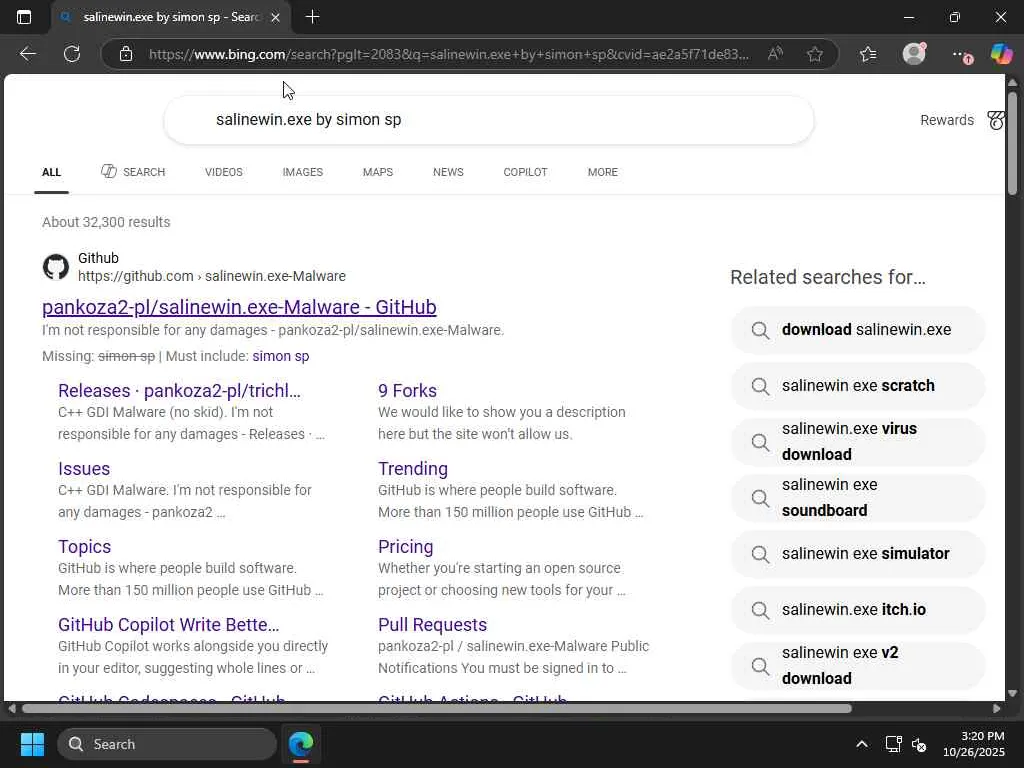Click the horizontal scrollbar thumb
The height and width of the screenshot is (768, 1024).
click(x=436, y=709)
